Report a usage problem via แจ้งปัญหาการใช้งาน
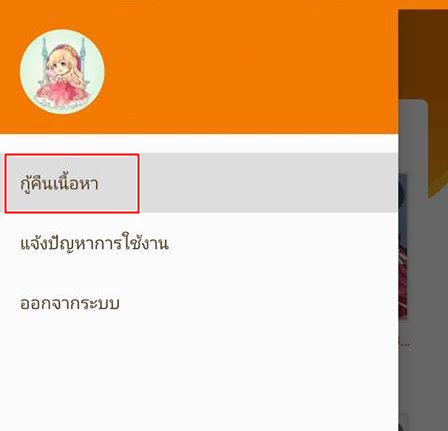This screenshot has width=448, height=431. (x=94, y=243)
